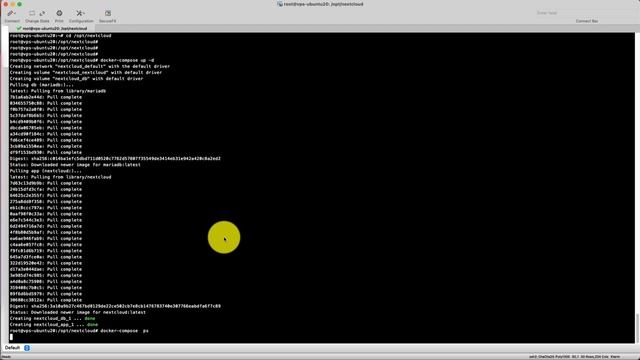Image resolution: width=640 pixels, height=360 pixels.
Task: Focus the Enter host input field
Action: [x=586, y=13]
